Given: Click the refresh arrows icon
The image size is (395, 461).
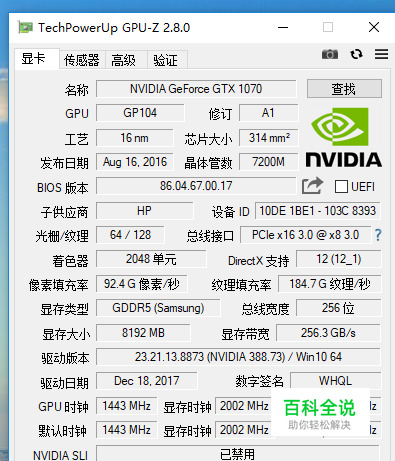Looking at the screenshot, I should (356, 54).
